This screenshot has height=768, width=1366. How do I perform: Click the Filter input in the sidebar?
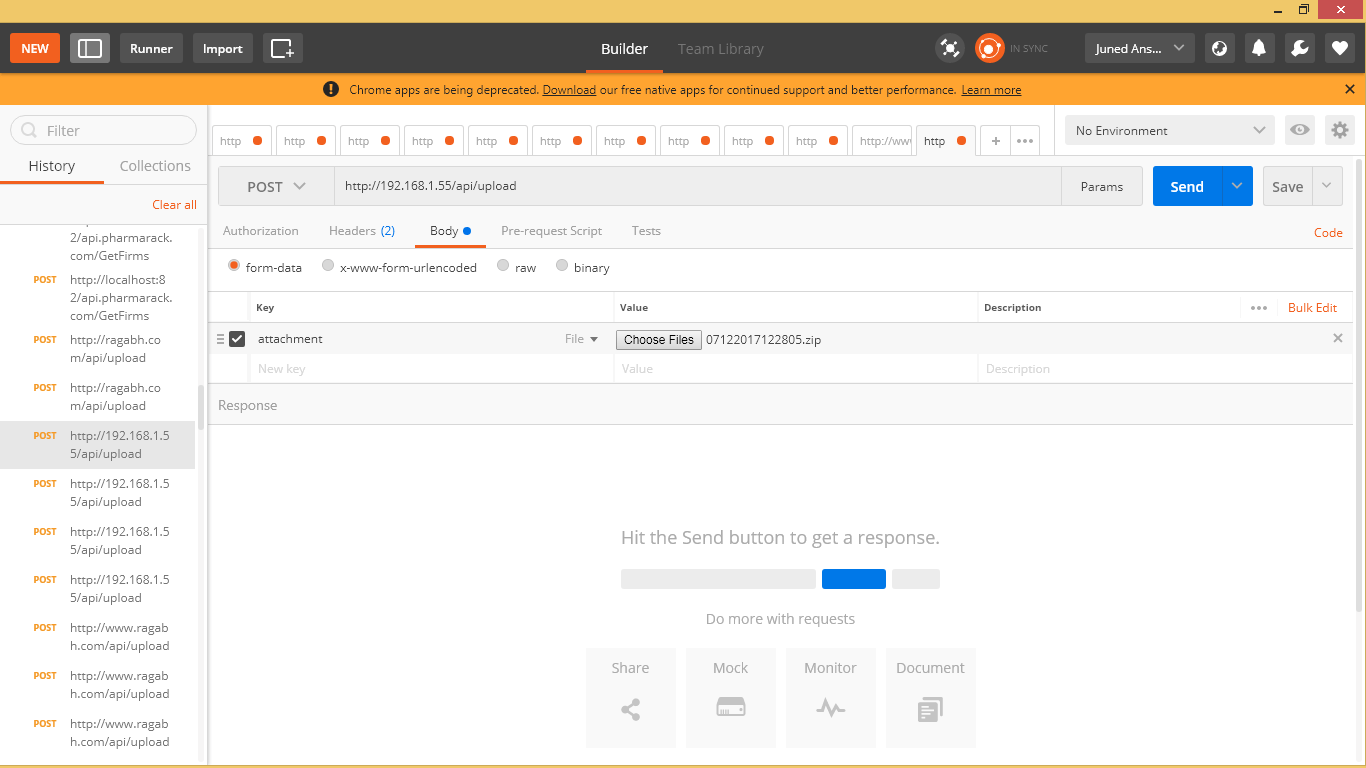pos(103,130)
